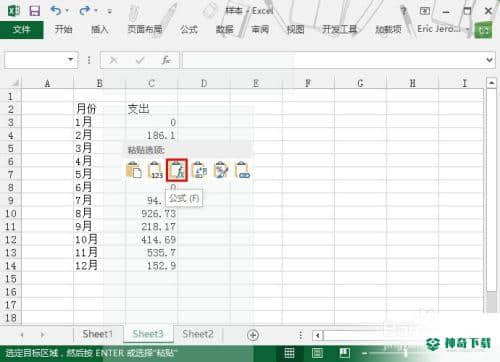This screenshot has height=362, width=500.
Task: Open the Customize Quick Access Toolbar dropdown
Action: [109, 11]
